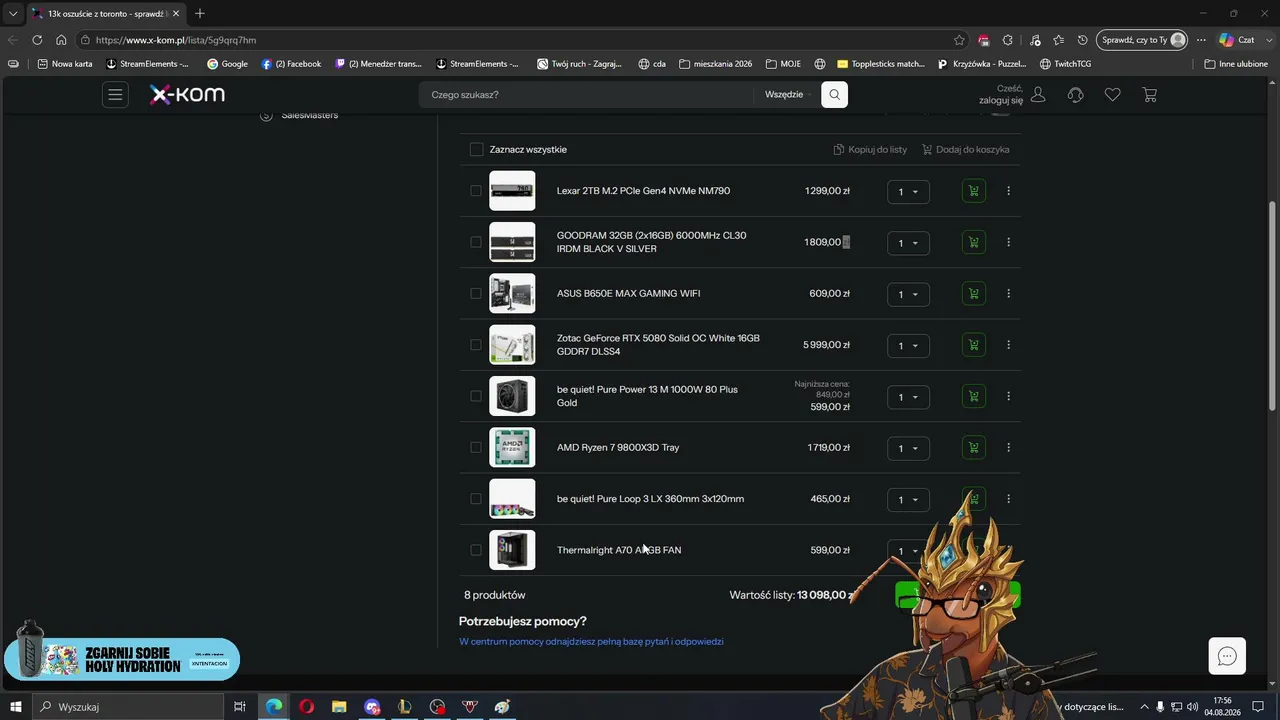
Task: Open three-dot menu for ASUS B650E row
Action: pos(1008,294)
